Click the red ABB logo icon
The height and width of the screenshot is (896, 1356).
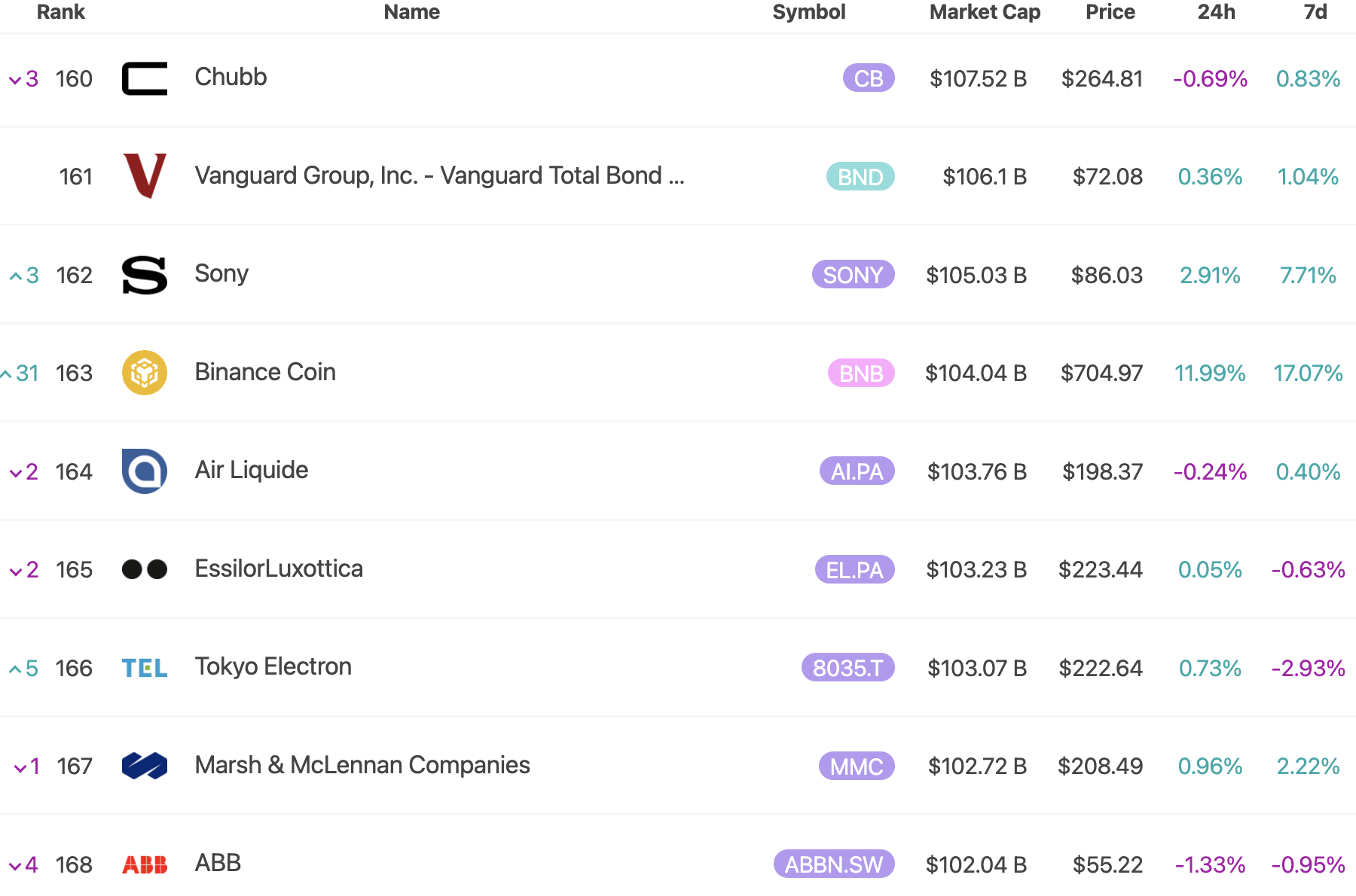pos(145,864)
